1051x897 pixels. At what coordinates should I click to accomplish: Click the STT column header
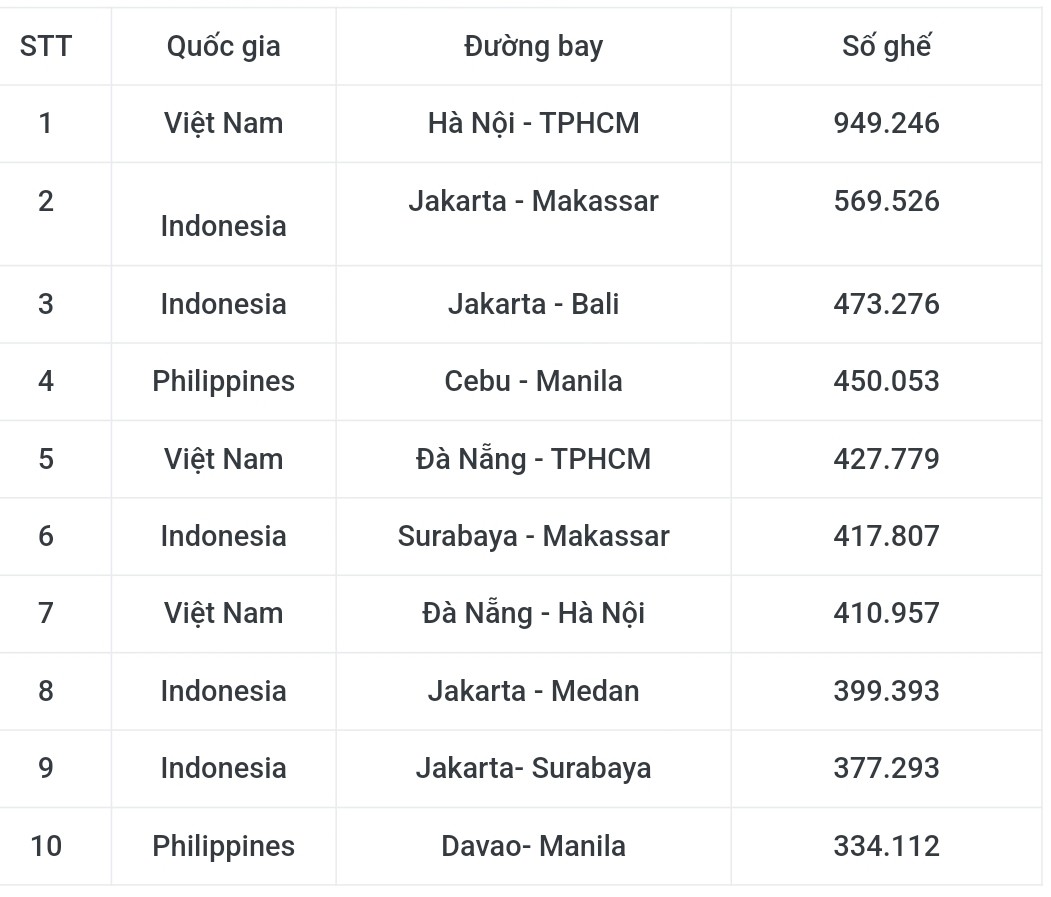(46, 46)
